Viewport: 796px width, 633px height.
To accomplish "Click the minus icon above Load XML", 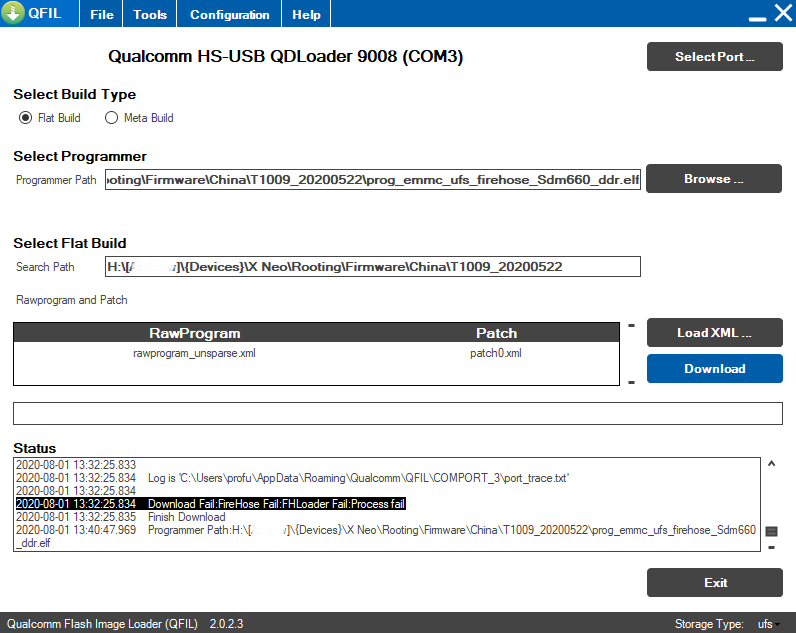I will (631, 325).
